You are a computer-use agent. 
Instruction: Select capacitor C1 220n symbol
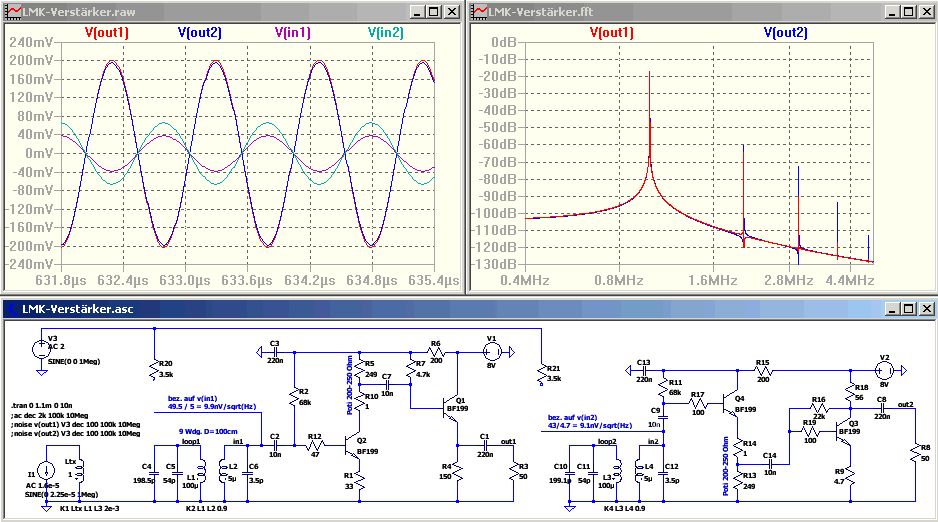coord(485,445)
